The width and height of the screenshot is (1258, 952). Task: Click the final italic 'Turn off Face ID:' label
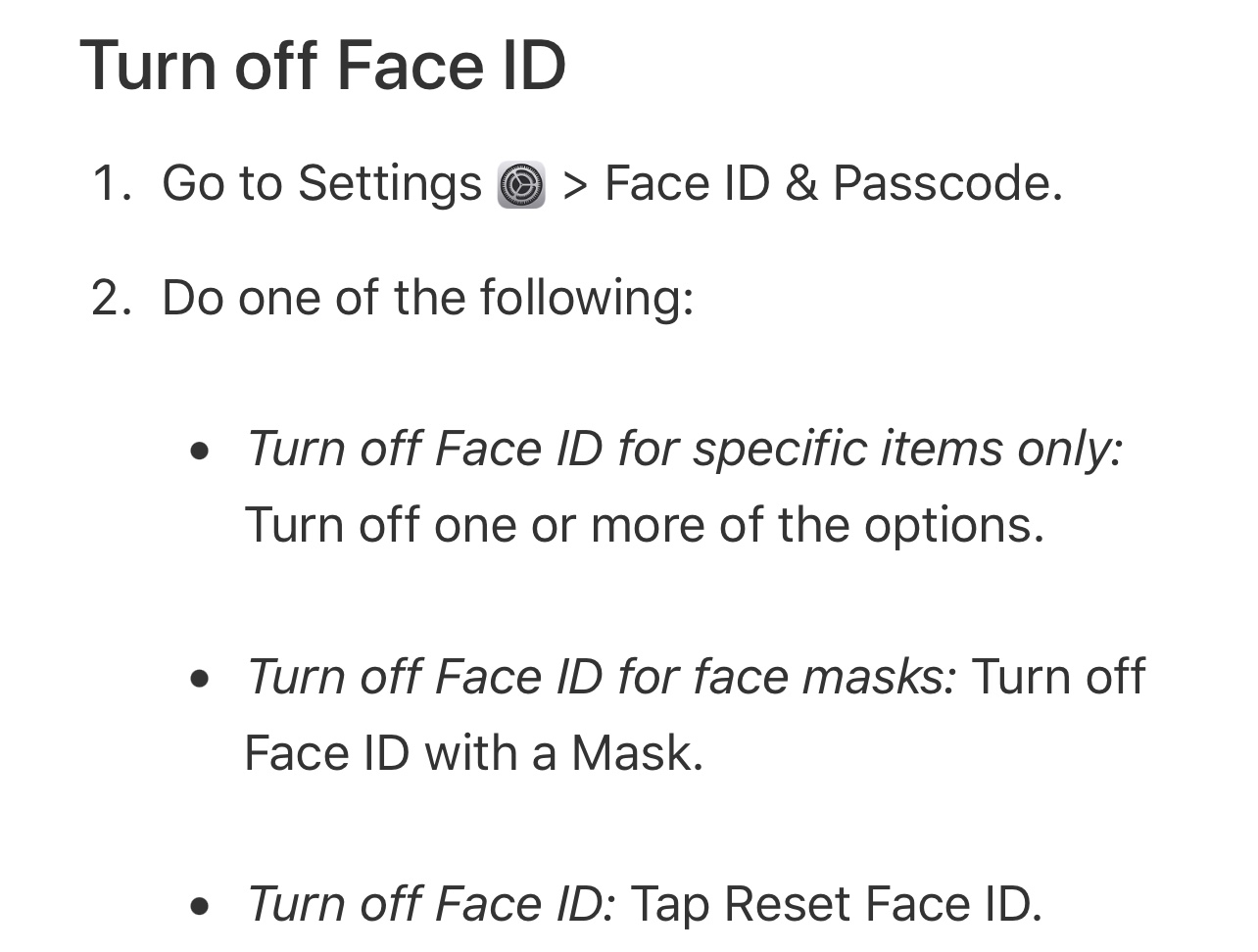coord(430,904)
